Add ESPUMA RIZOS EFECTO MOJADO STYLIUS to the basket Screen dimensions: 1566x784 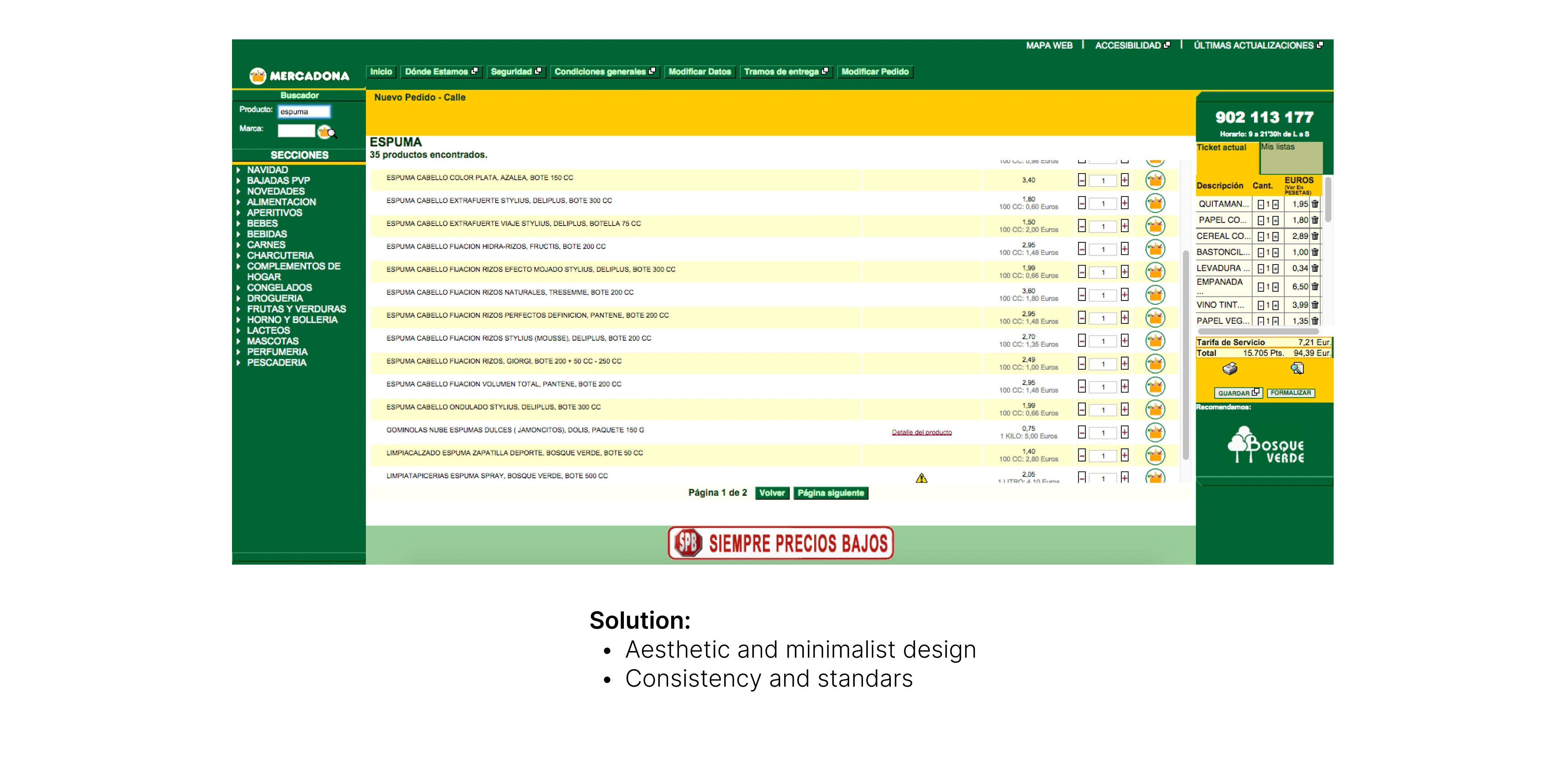click(1154, 272)
